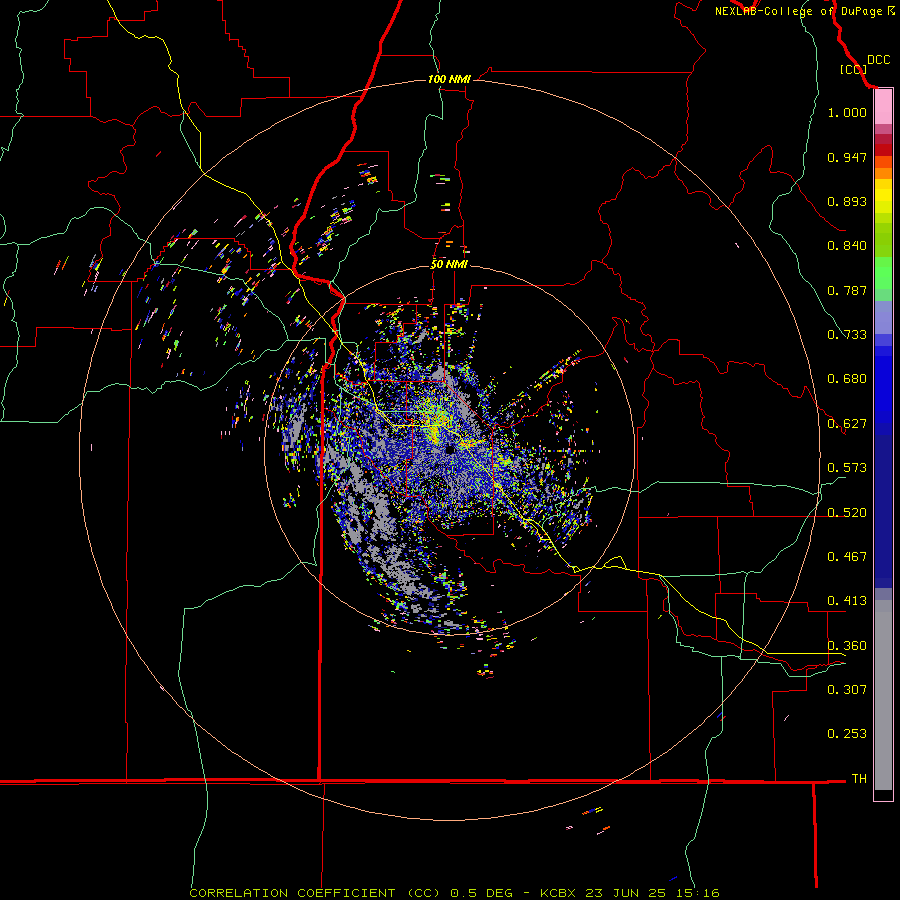Image resolution: width=900 pixels, height=900 pixels.
Task: Click the gray swatch in the color bar
Action: coord(883,695)
